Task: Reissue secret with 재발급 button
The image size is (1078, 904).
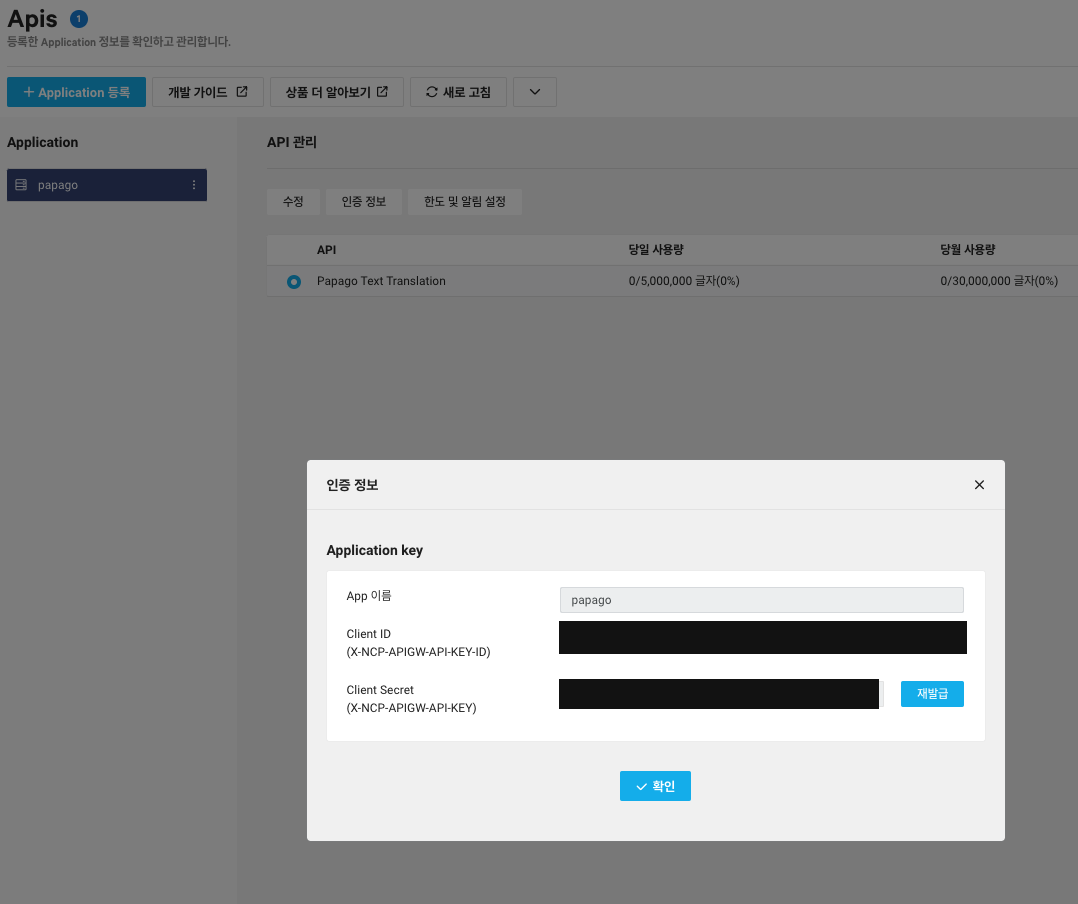Action: click(x=932, y=694)
